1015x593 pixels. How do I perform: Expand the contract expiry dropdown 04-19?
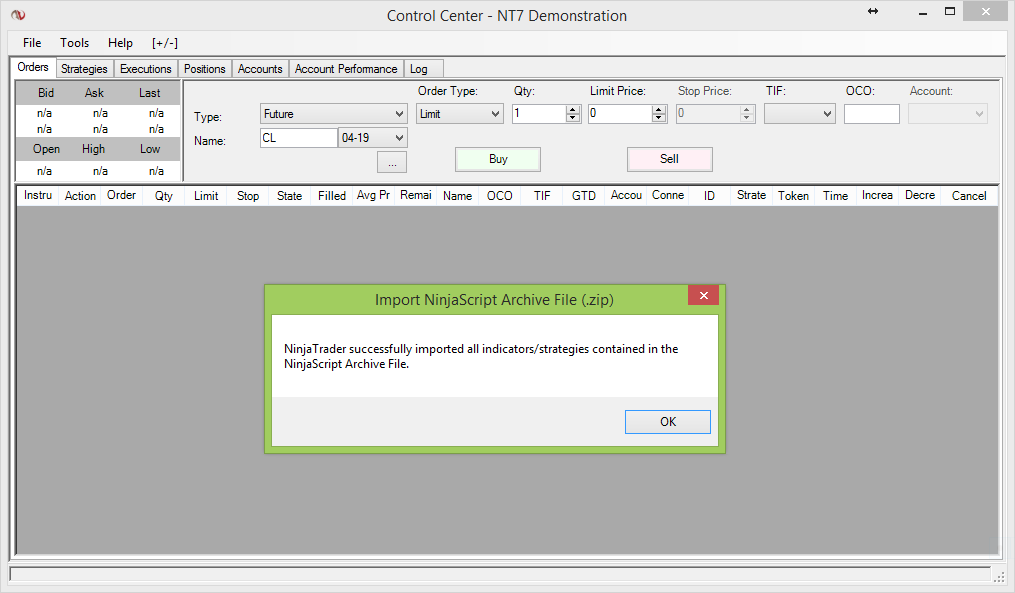[399, 138]
